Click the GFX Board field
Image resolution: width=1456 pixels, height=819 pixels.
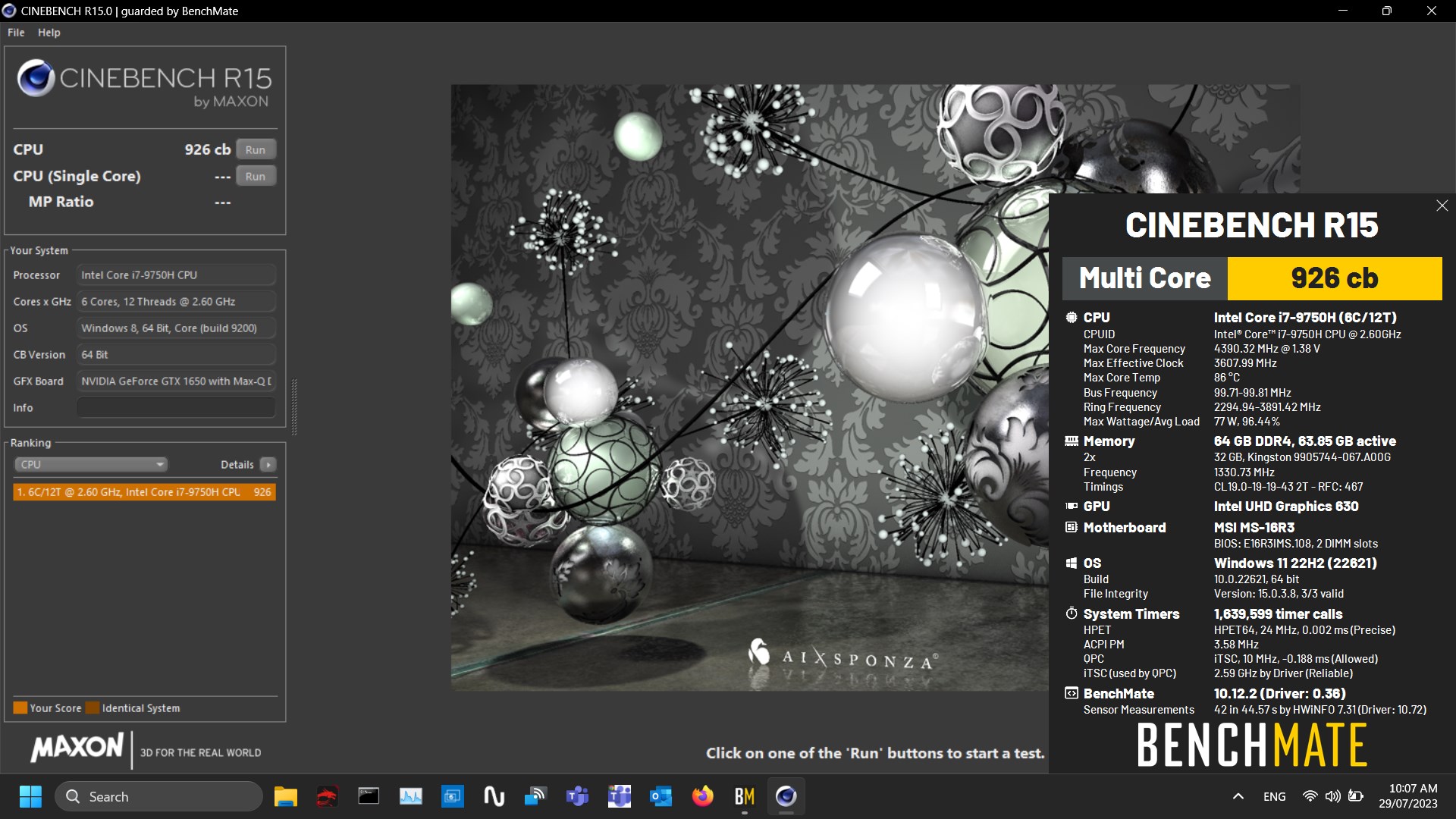[x=176, y=381]
